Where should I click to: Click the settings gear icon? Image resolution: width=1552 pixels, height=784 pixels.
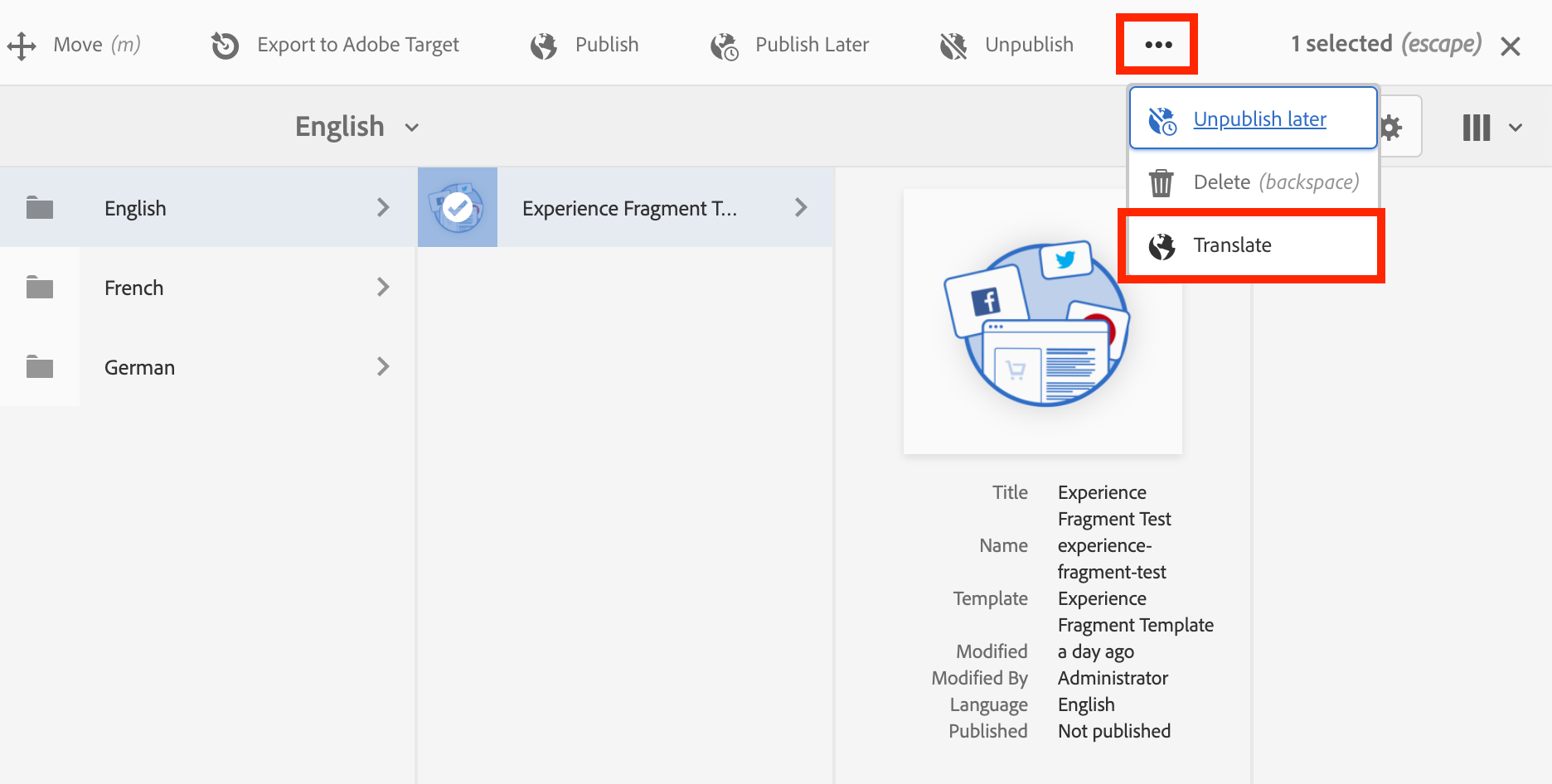(x=1393, y=126)
